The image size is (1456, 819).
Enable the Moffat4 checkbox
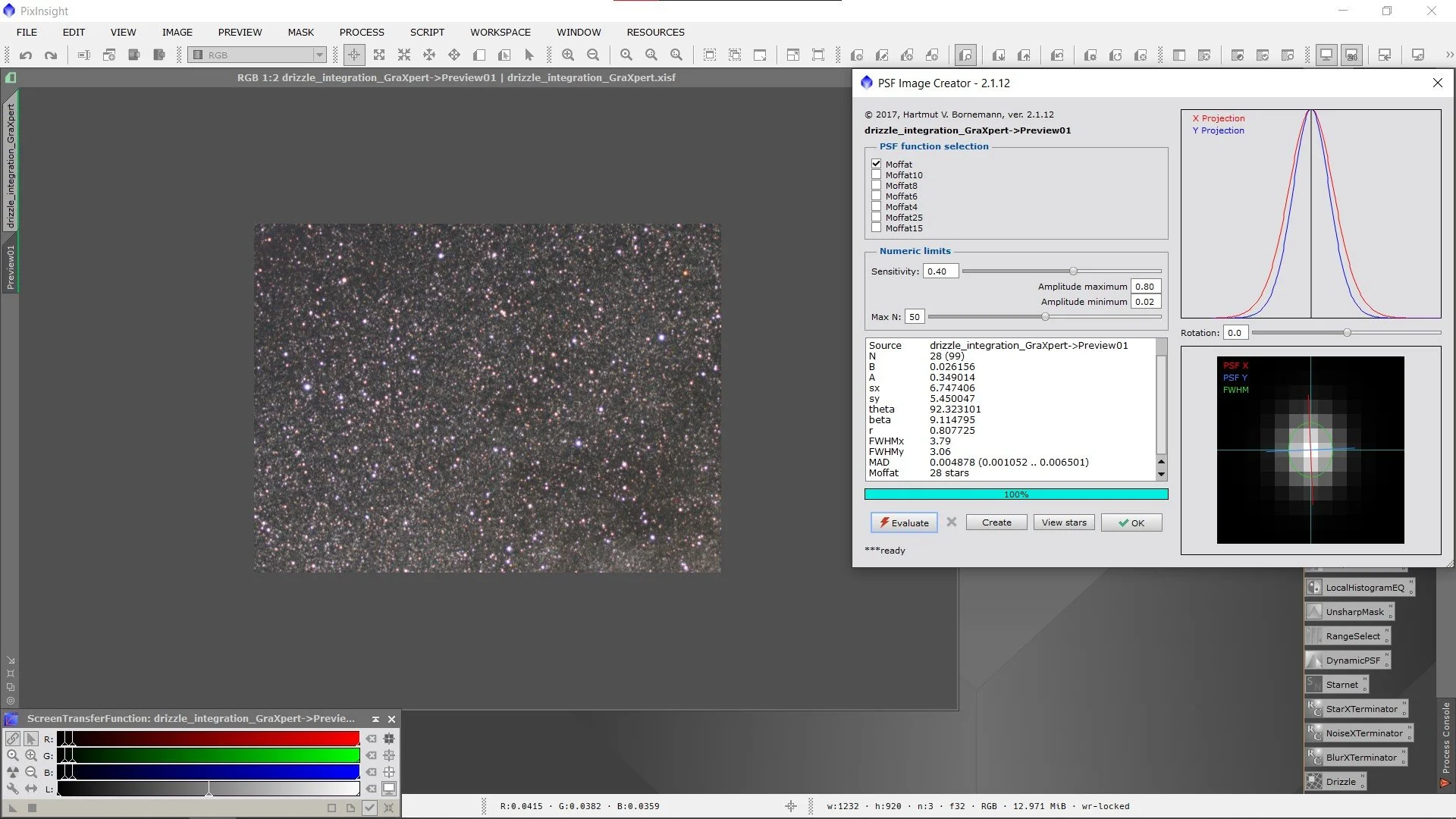click(x=877, y=206)
